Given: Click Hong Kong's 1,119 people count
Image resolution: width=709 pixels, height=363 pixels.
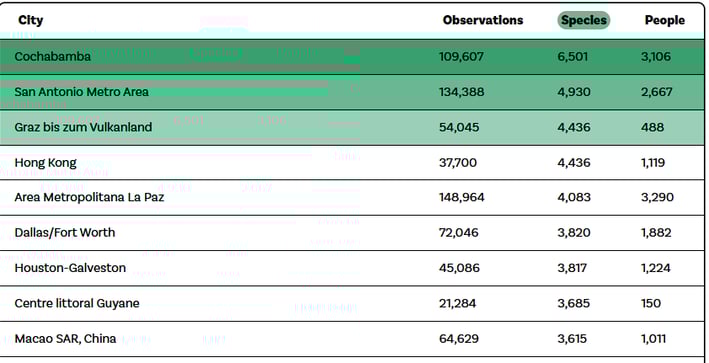Looking at the screenshot, I should point(652,162).
